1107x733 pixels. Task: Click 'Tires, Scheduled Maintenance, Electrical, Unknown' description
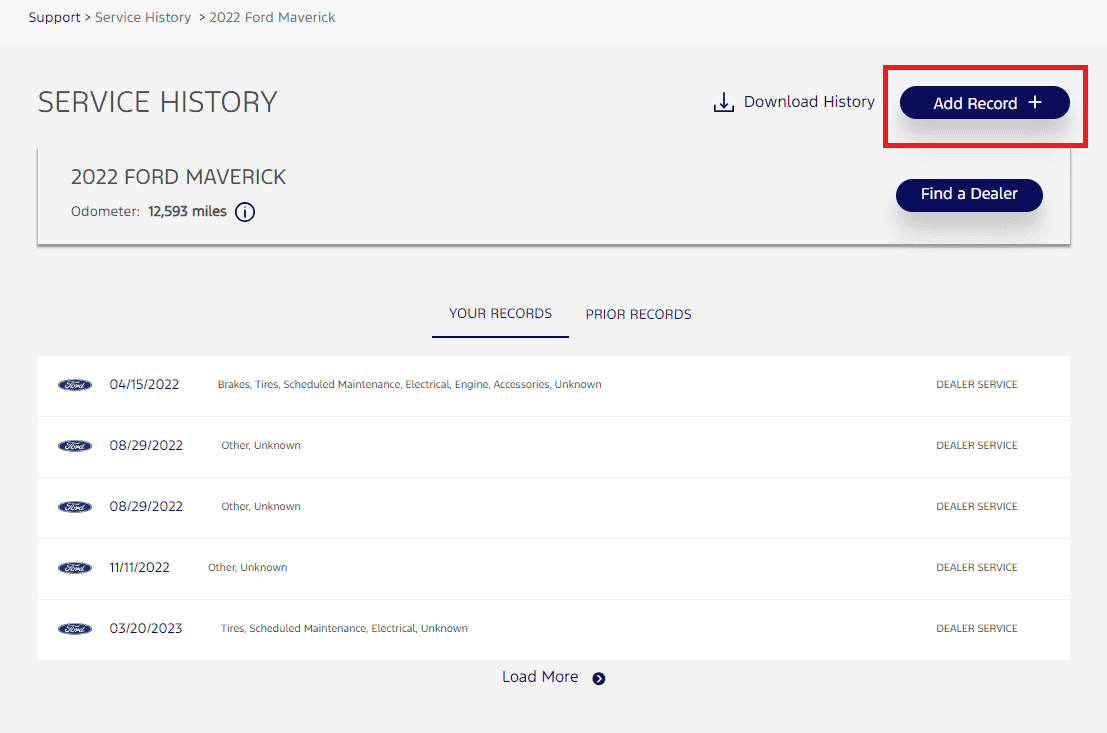344,628
